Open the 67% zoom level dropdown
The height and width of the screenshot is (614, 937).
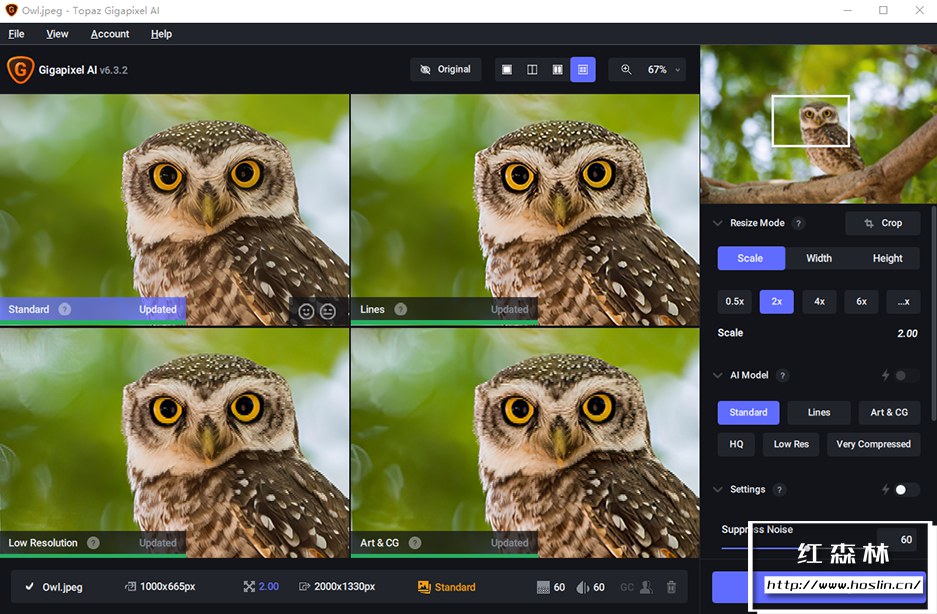point(662,70)
